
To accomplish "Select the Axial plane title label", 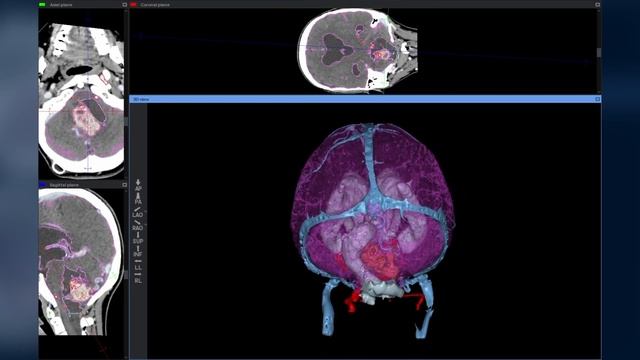I will 61,5.
